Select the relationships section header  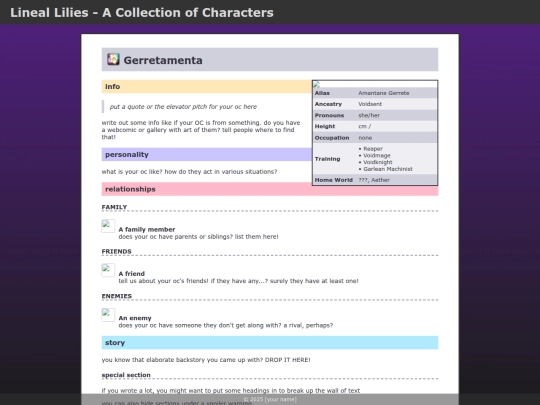tap(270, 189)
